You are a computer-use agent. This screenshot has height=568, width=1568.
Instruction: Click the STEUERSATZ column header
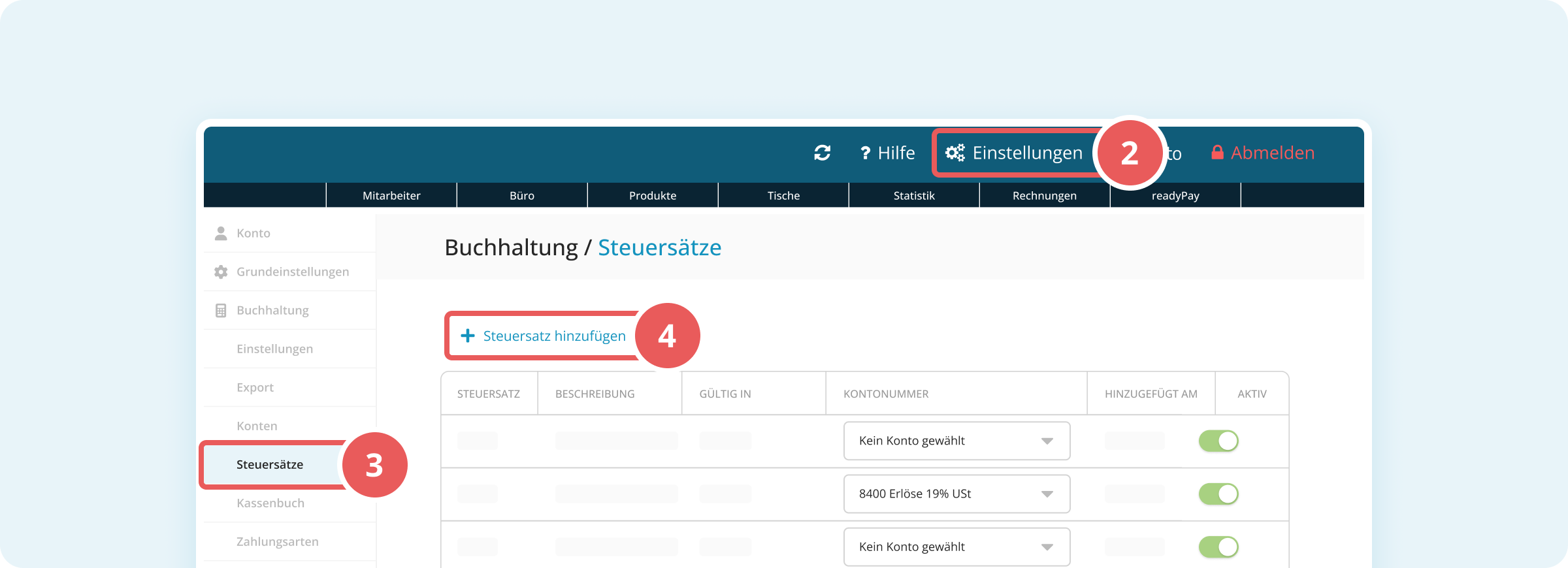click(489, 394)
